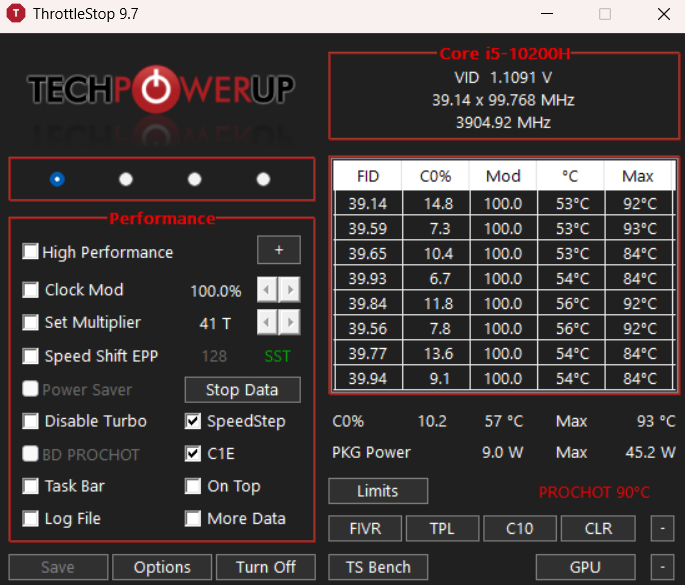The height and width of the screenshot is (585, 685).
Task: Increase Clock Mod with right arrow
Action: click(x=290, y=289)
